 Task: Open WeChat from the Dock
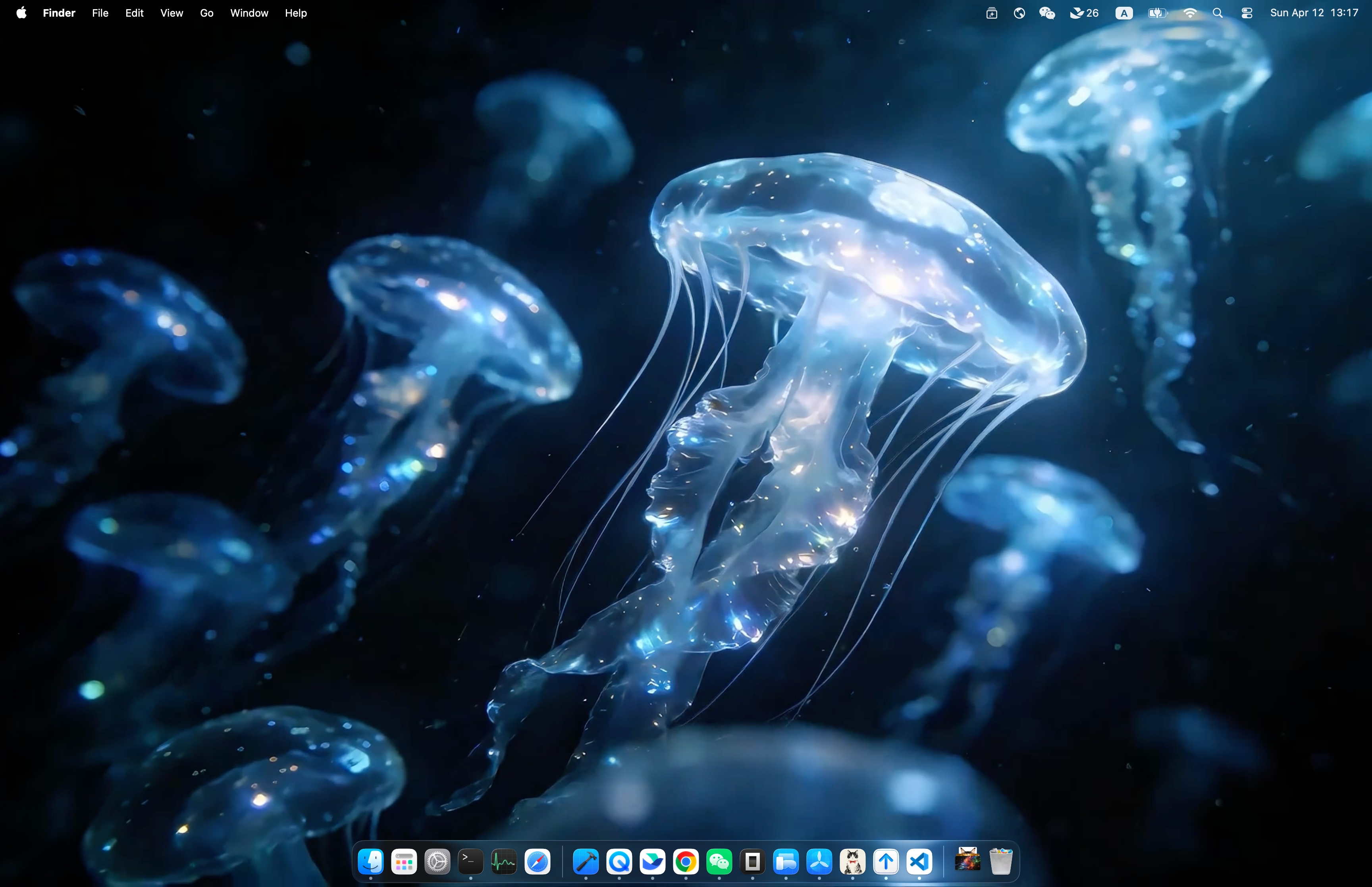pos(719,862)
